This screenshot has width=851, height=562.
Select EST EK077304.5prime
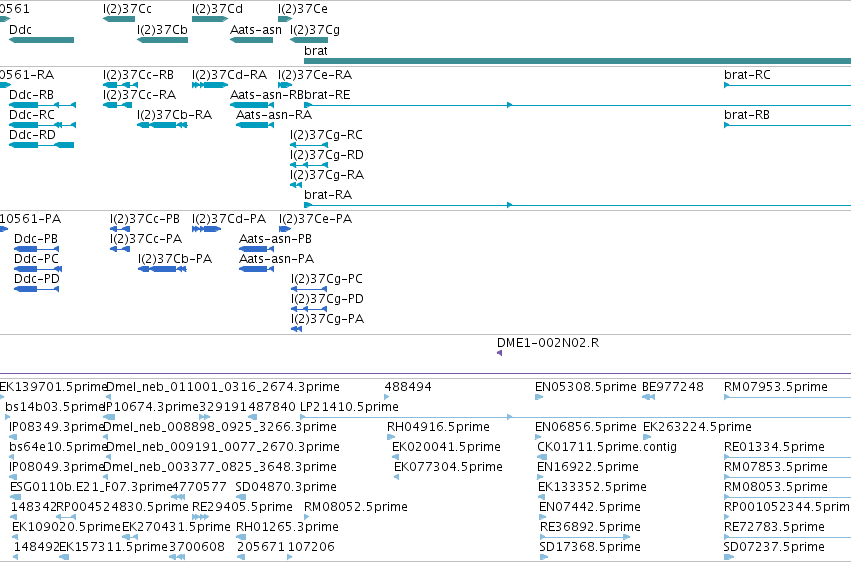(397, 477)
